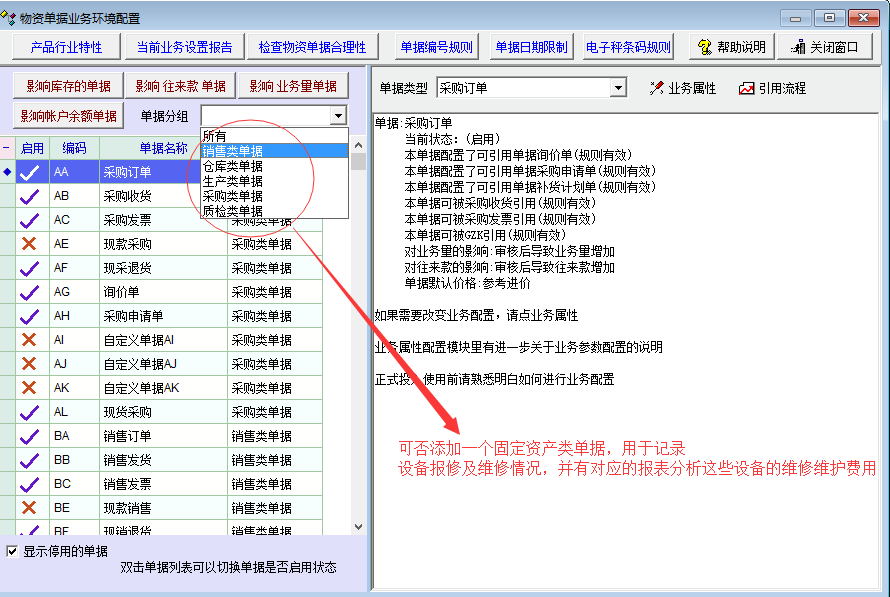Screen dimensions: 890x597
Task: Choose 质检类单据 in group list
Action: [x=233, y=211]
